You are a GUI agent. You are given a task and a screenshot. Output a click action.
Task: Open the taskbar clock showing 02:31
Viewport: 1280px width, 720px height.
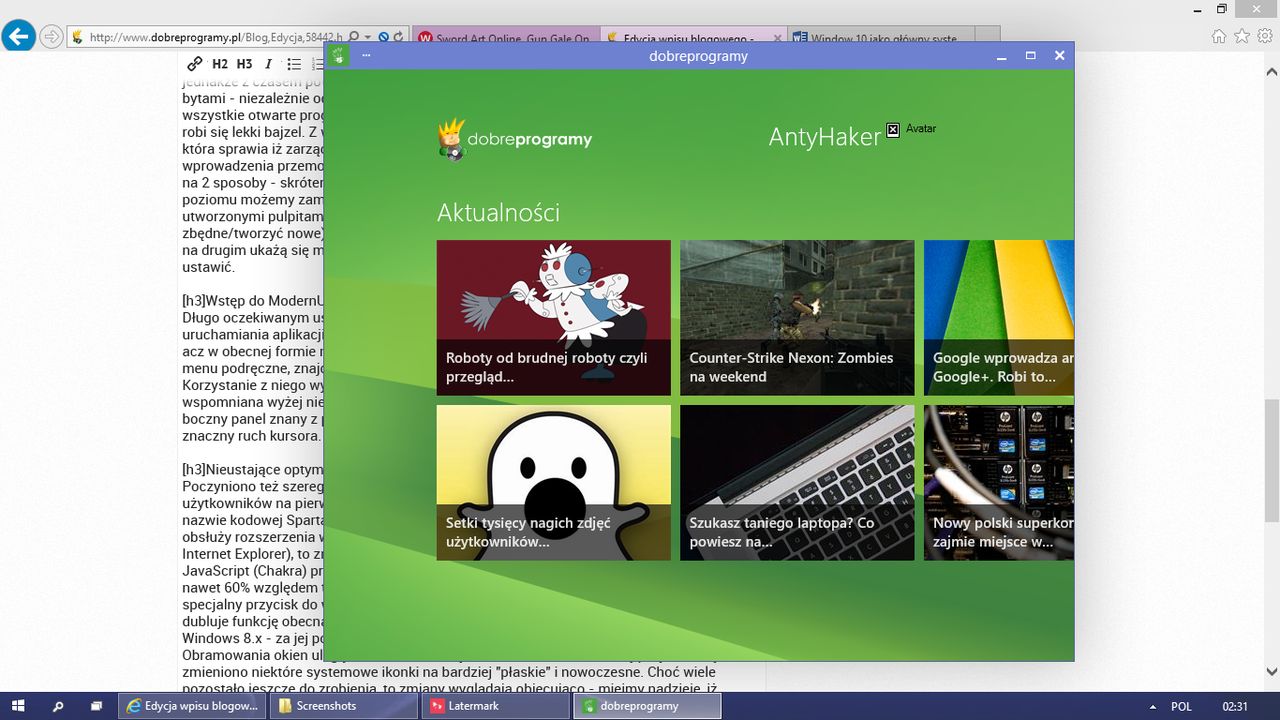tap(1235, 706)
